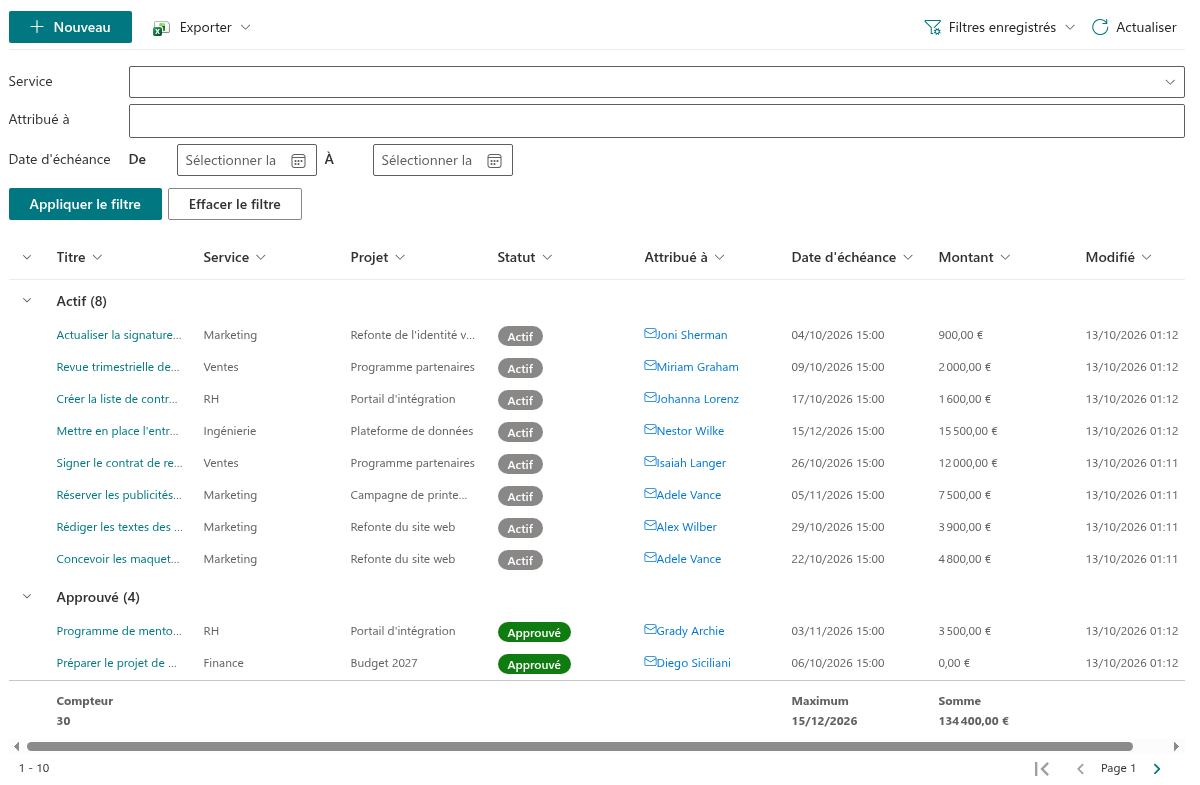Open item Mettre en place l'entr…
Image resolution: width=1200 pixels, height=785 pixels.
pos(119,431)
